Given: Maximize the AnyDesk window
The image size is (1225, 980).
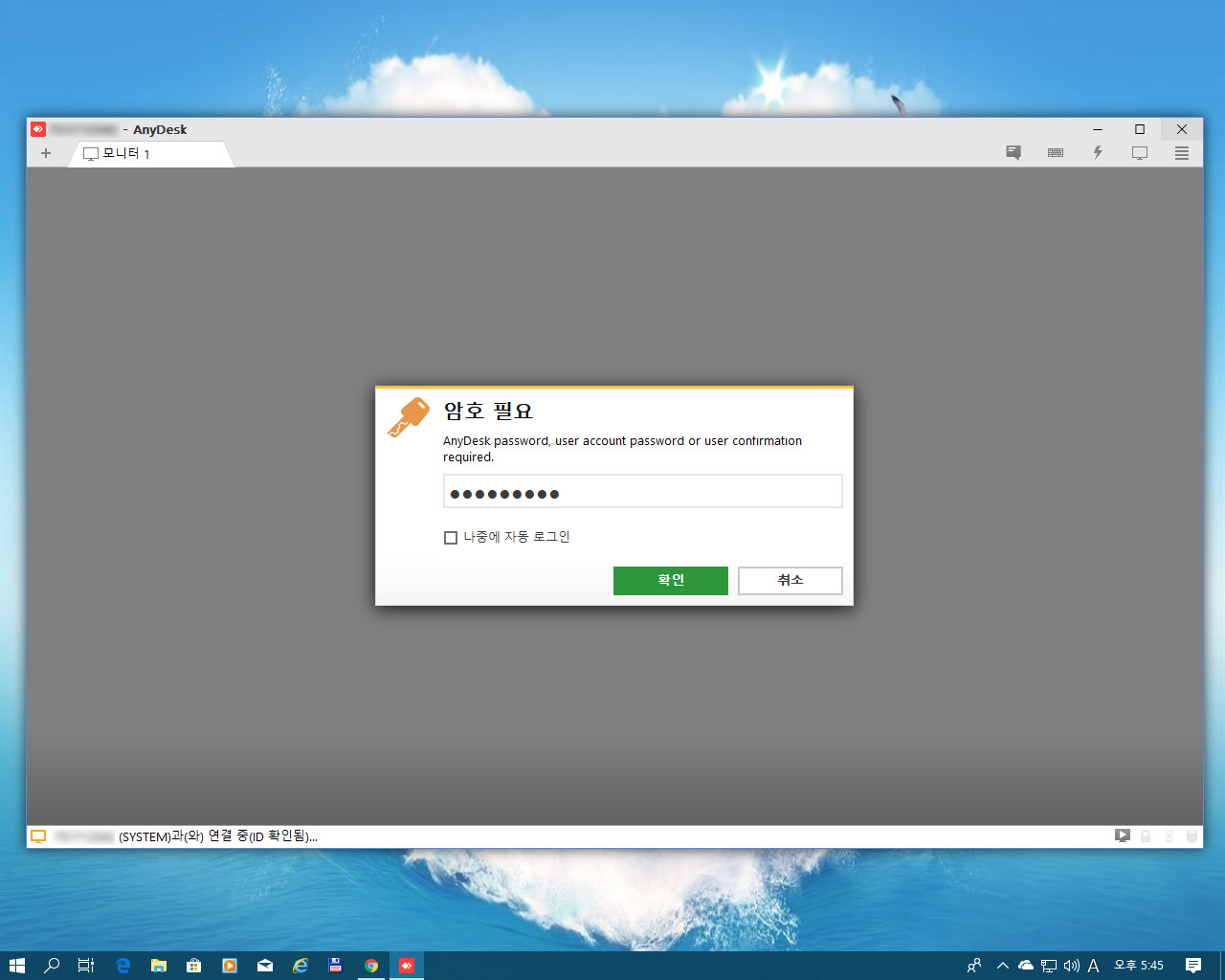Looking at the screenshot, I should (x=1140, y=129).
